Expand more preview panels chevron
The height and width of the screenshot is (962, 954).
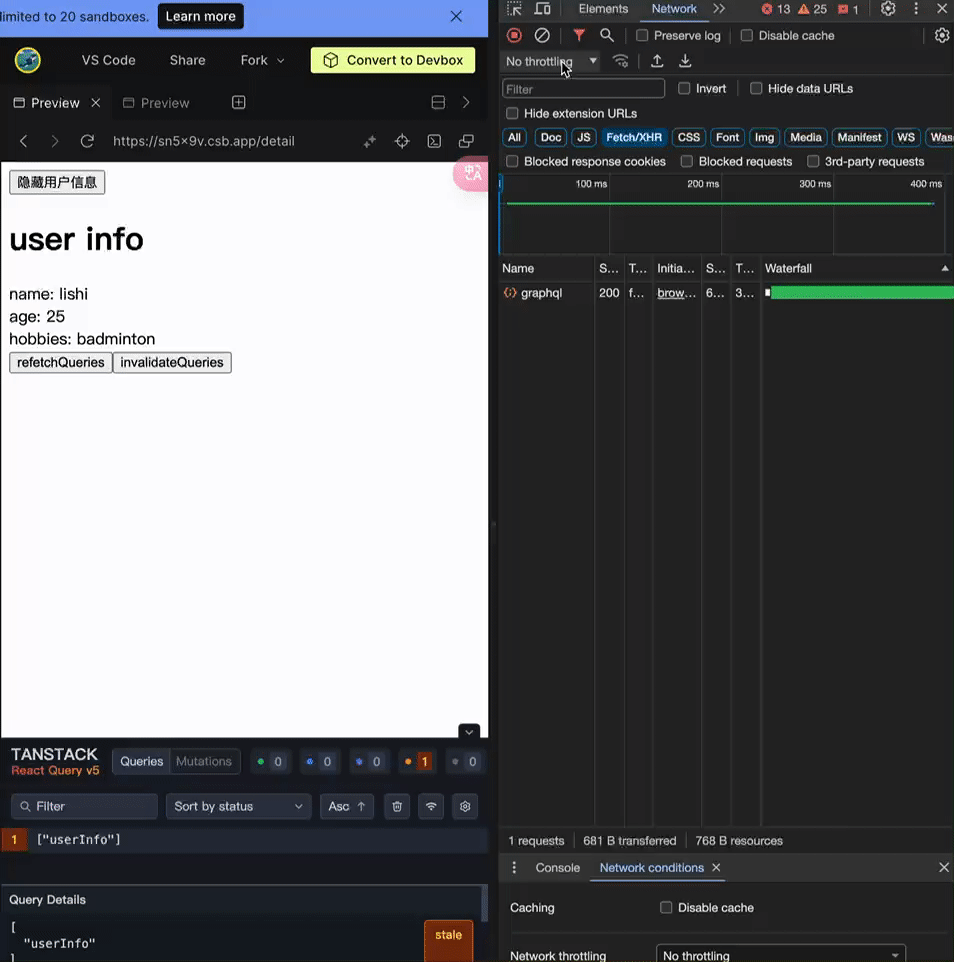pyautogui.click(x=466, y=102)
